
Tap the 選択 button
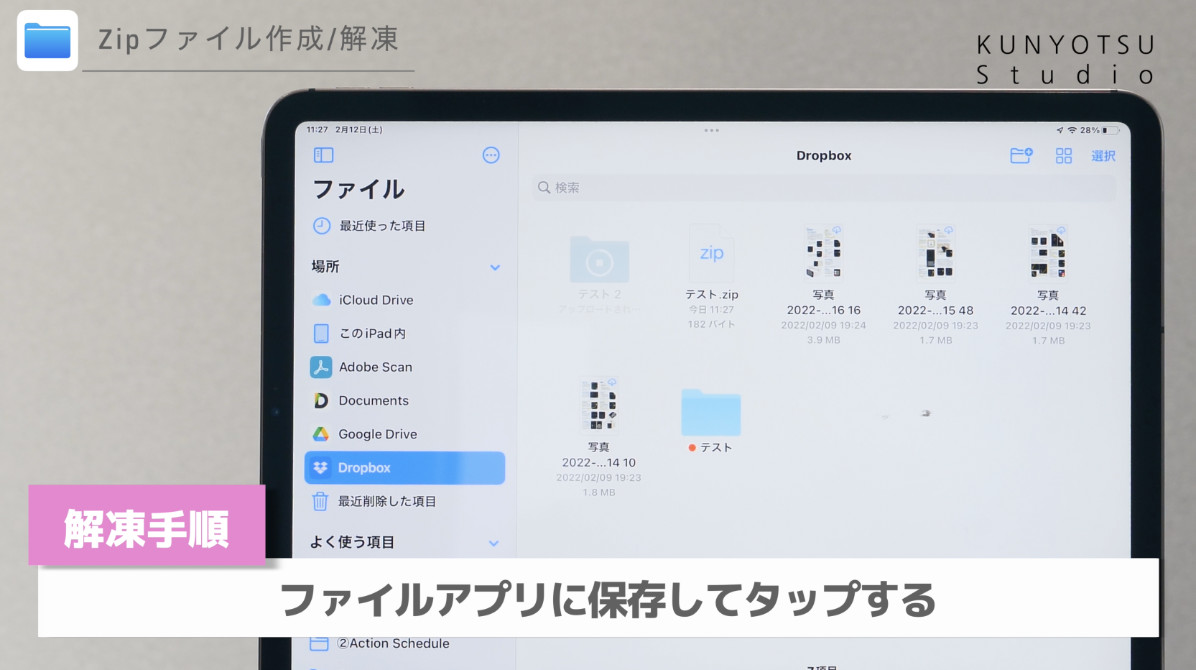pos(1104,156)
